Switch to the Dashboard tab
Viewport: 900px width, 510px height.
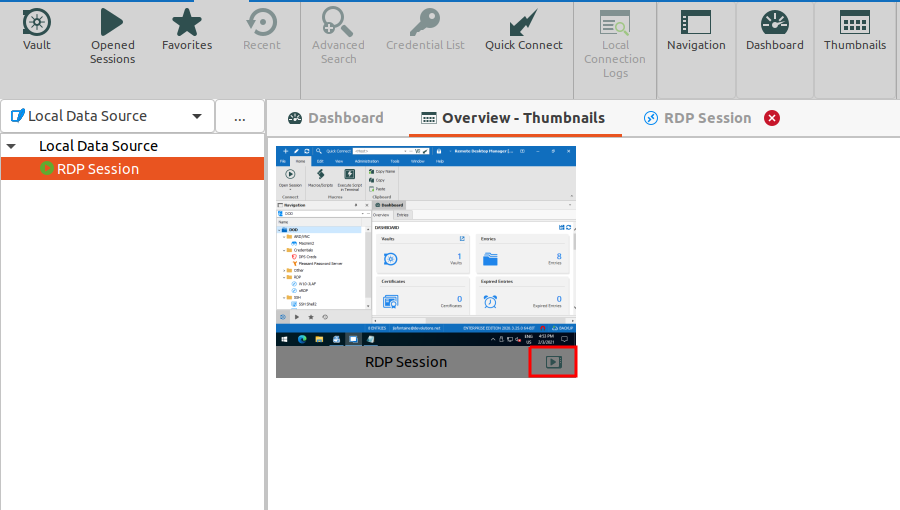(335, 118)
